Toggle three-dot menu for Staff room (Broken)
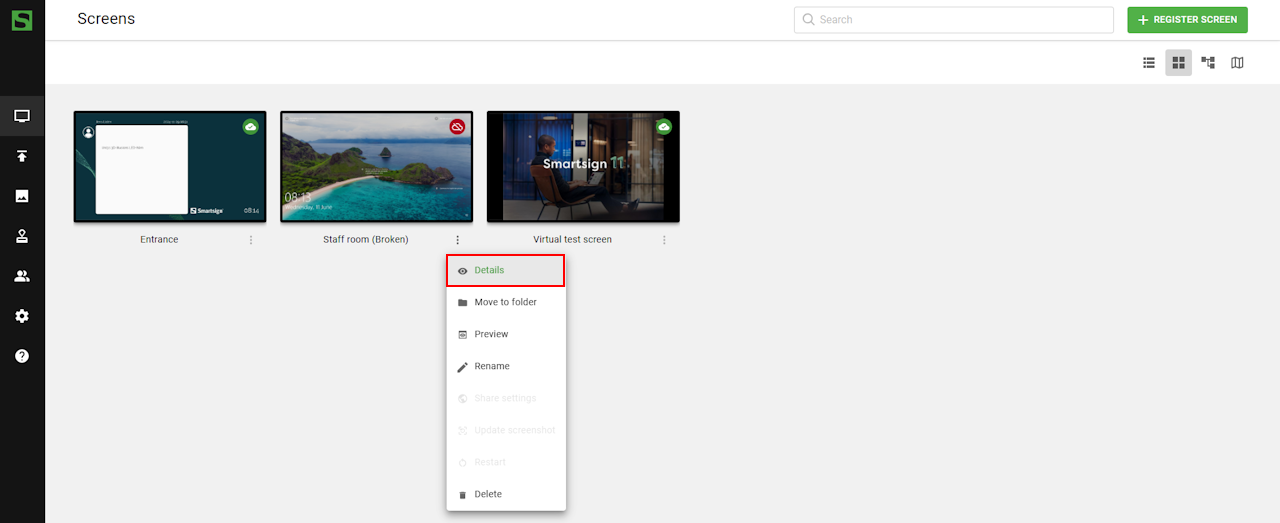Screen dimensions: 1280x523 pos(457,240)
